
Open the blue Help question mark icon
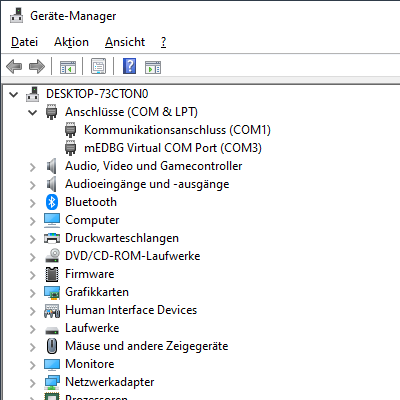(x=130, y=66)
